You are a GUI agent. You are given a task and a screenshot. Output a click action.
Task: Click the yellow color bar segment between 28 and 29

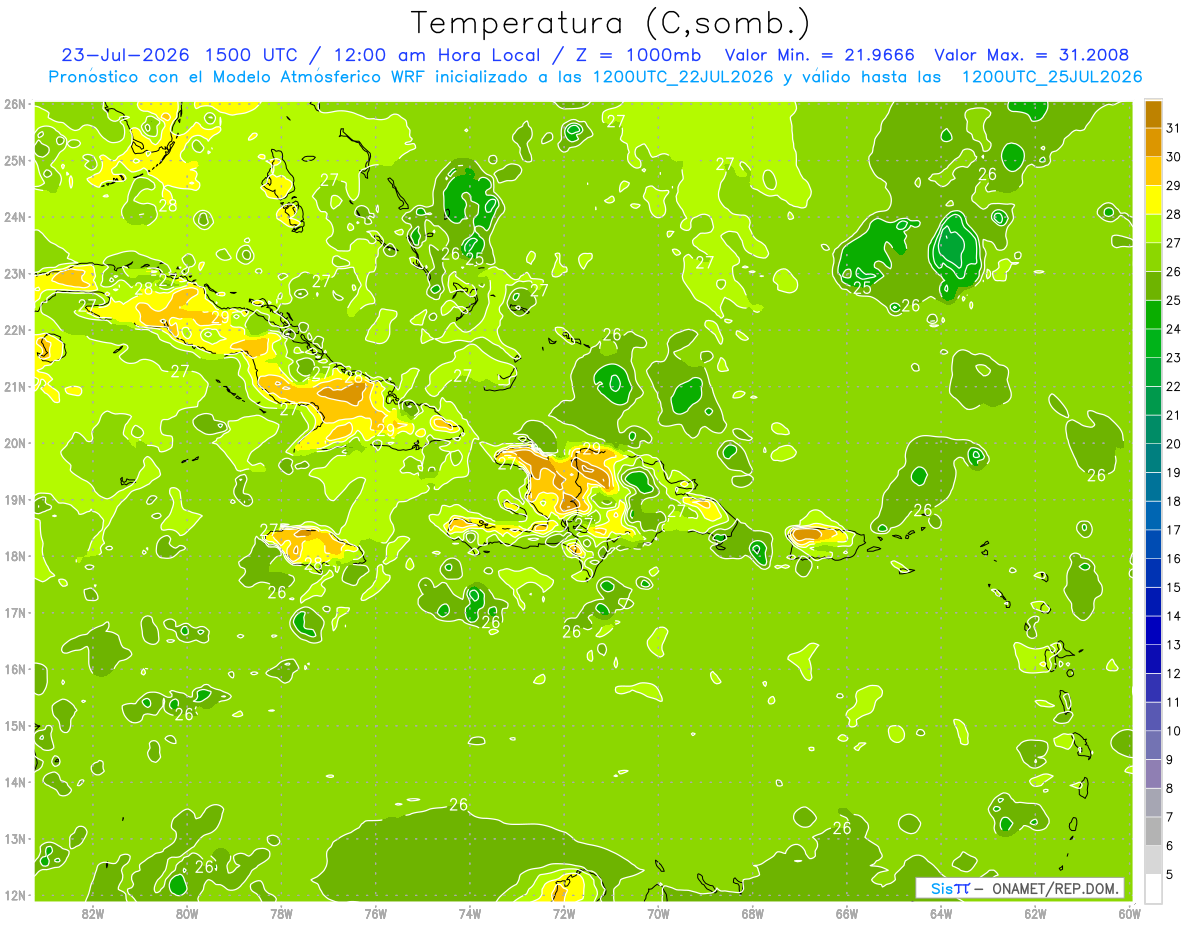click(x=1153, y=199)
